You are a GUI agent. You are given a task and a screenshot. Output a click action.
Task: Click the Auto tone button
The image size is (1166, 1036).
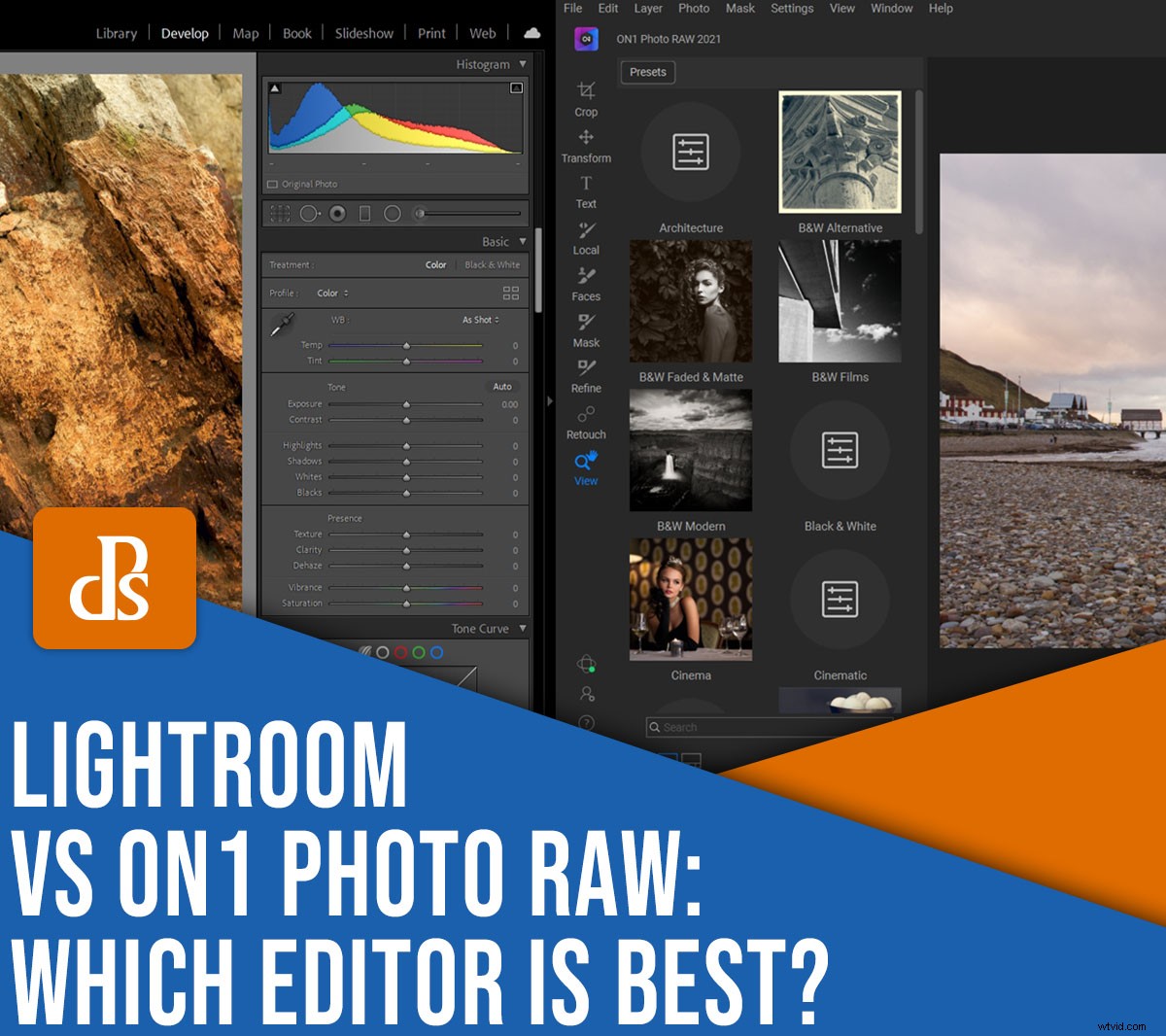point(502,386)
